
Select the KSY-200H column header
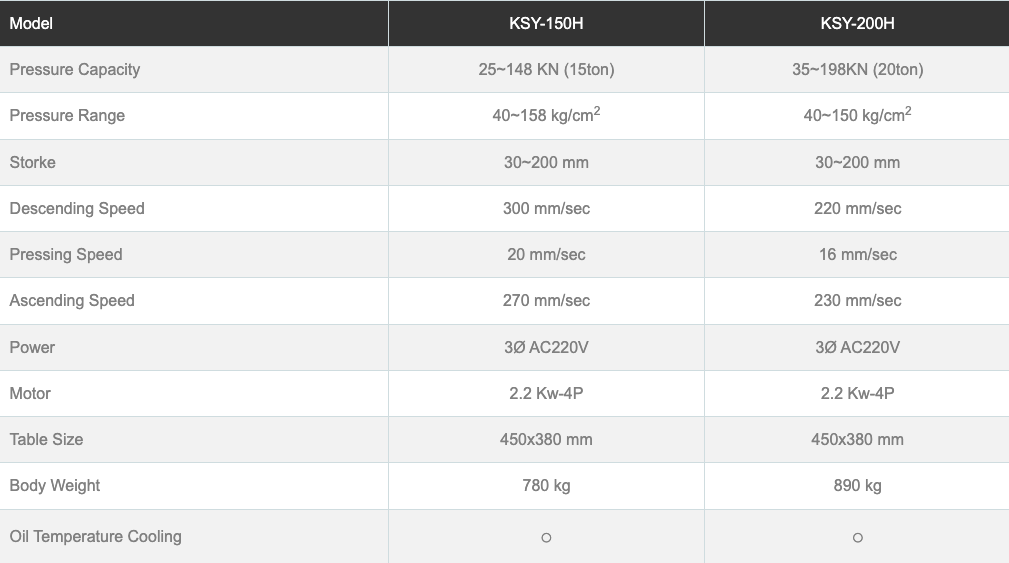[857, 23]
